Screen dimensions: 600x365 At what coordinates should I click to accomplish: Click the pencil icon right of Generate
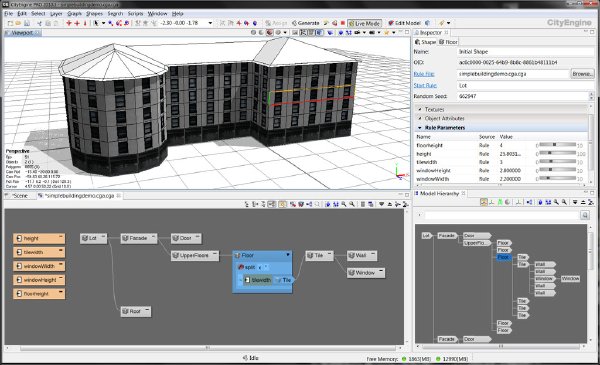click(x=326, y=23)
